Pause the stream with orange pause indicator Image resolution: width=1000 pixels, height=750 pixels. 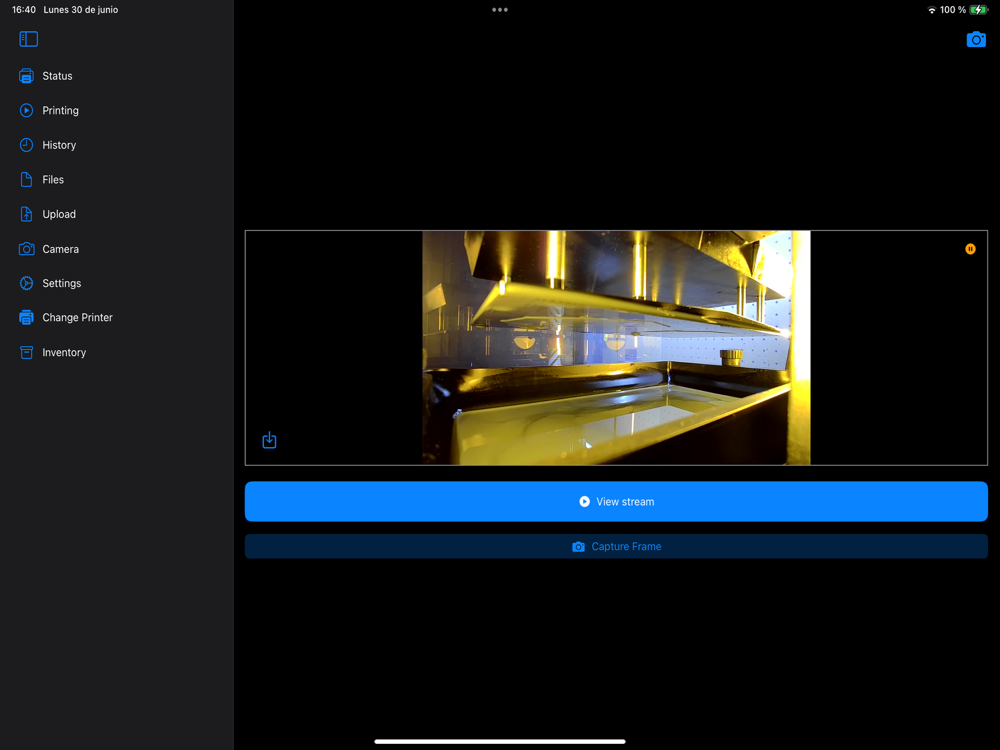(970, 249)
